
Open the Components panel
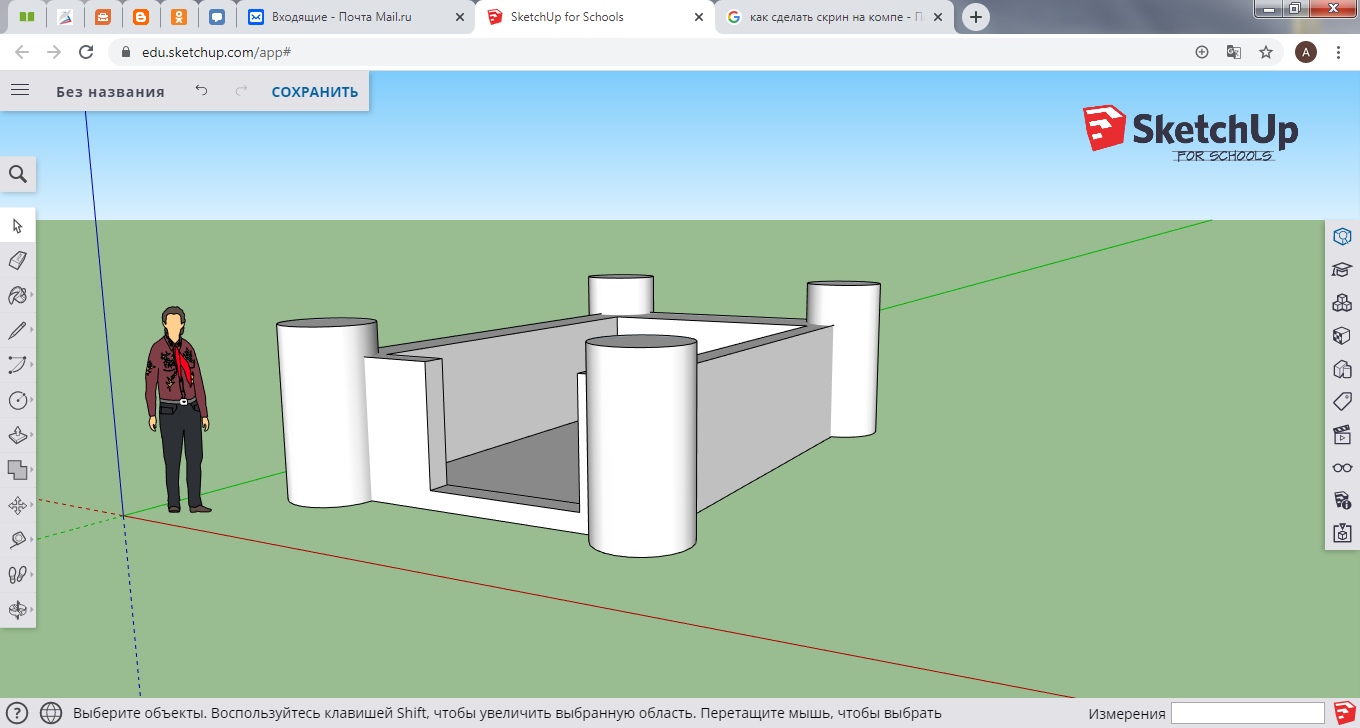tap(1342, 303)
